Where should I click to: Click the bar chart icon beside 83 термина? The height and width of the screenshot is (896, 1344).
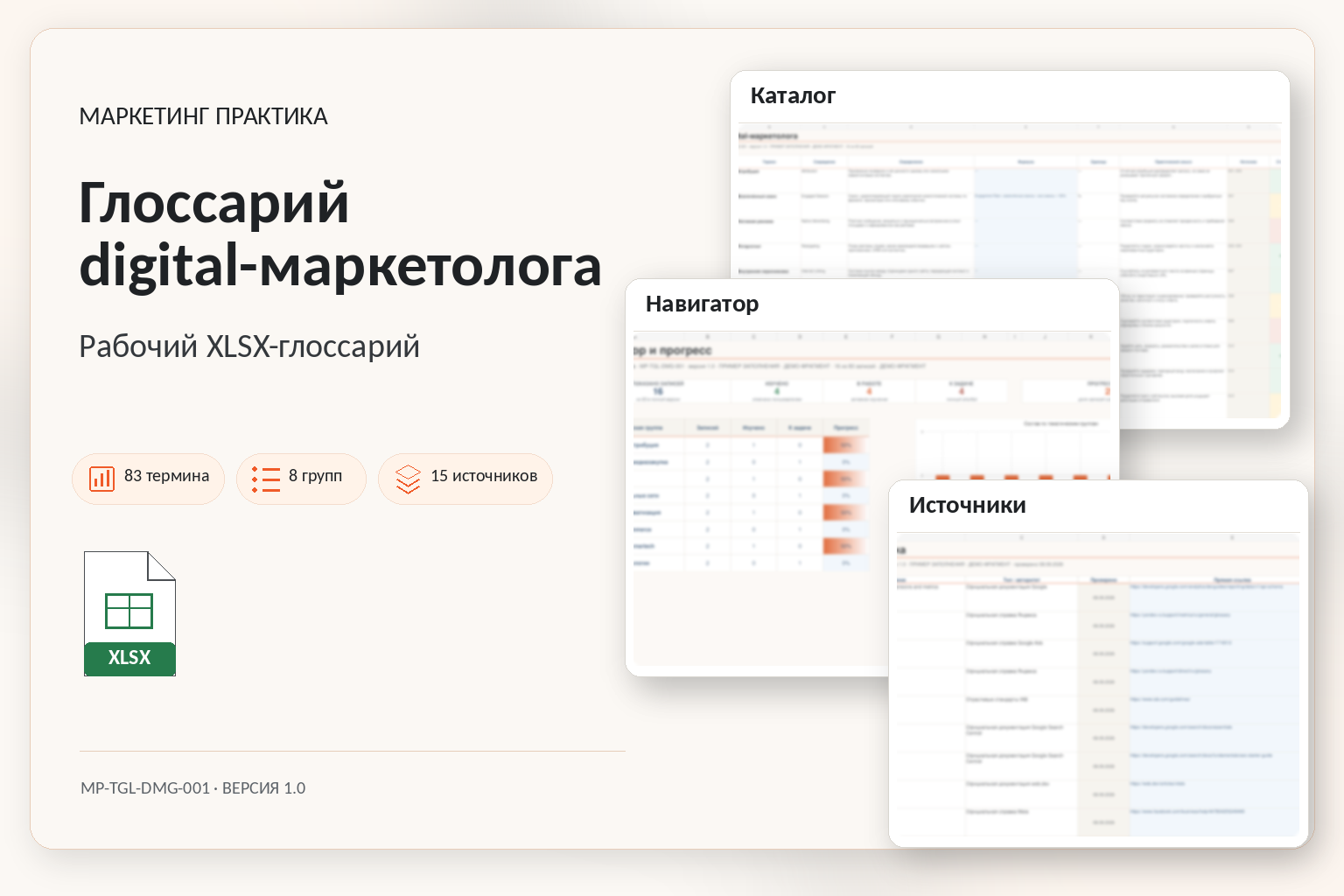[102, 479]
